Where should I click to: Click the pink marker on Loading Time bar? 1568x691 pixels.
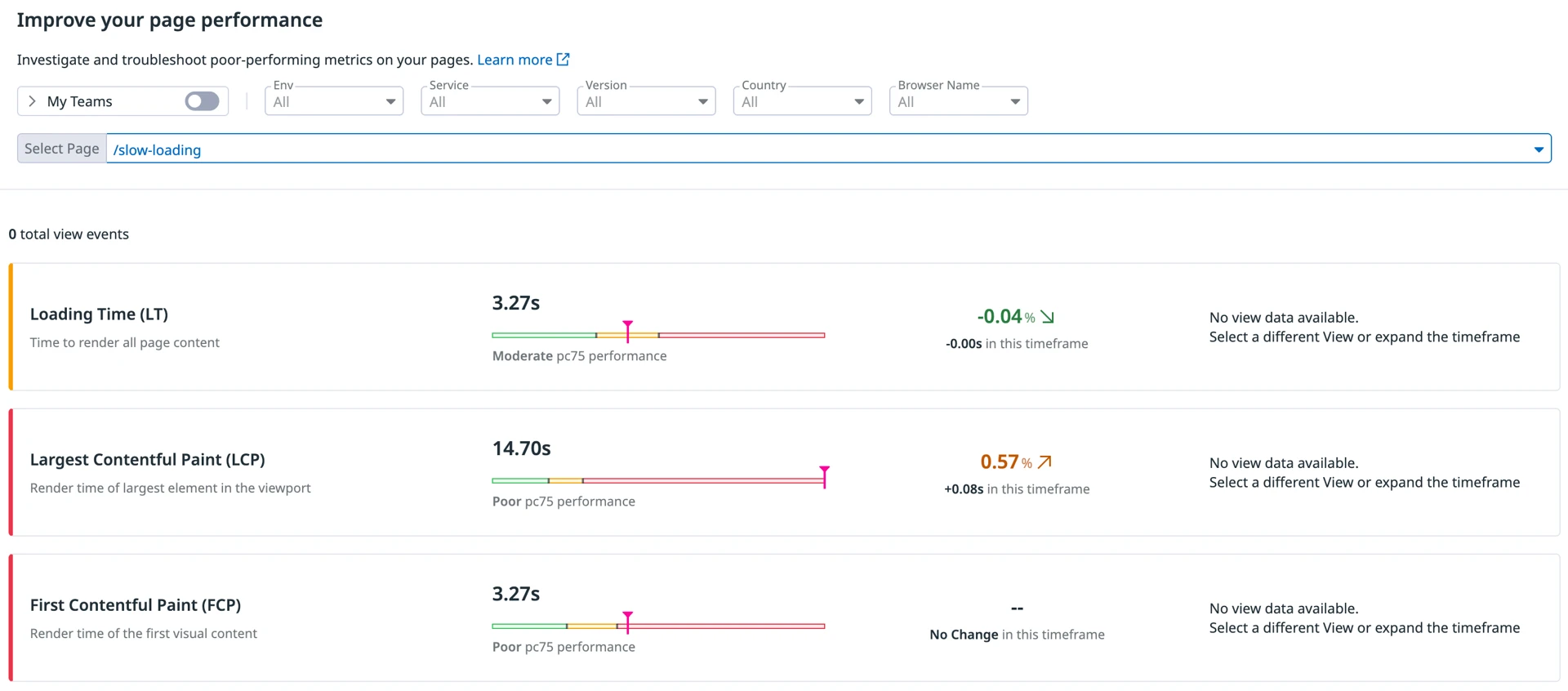(x=627, y=330)
